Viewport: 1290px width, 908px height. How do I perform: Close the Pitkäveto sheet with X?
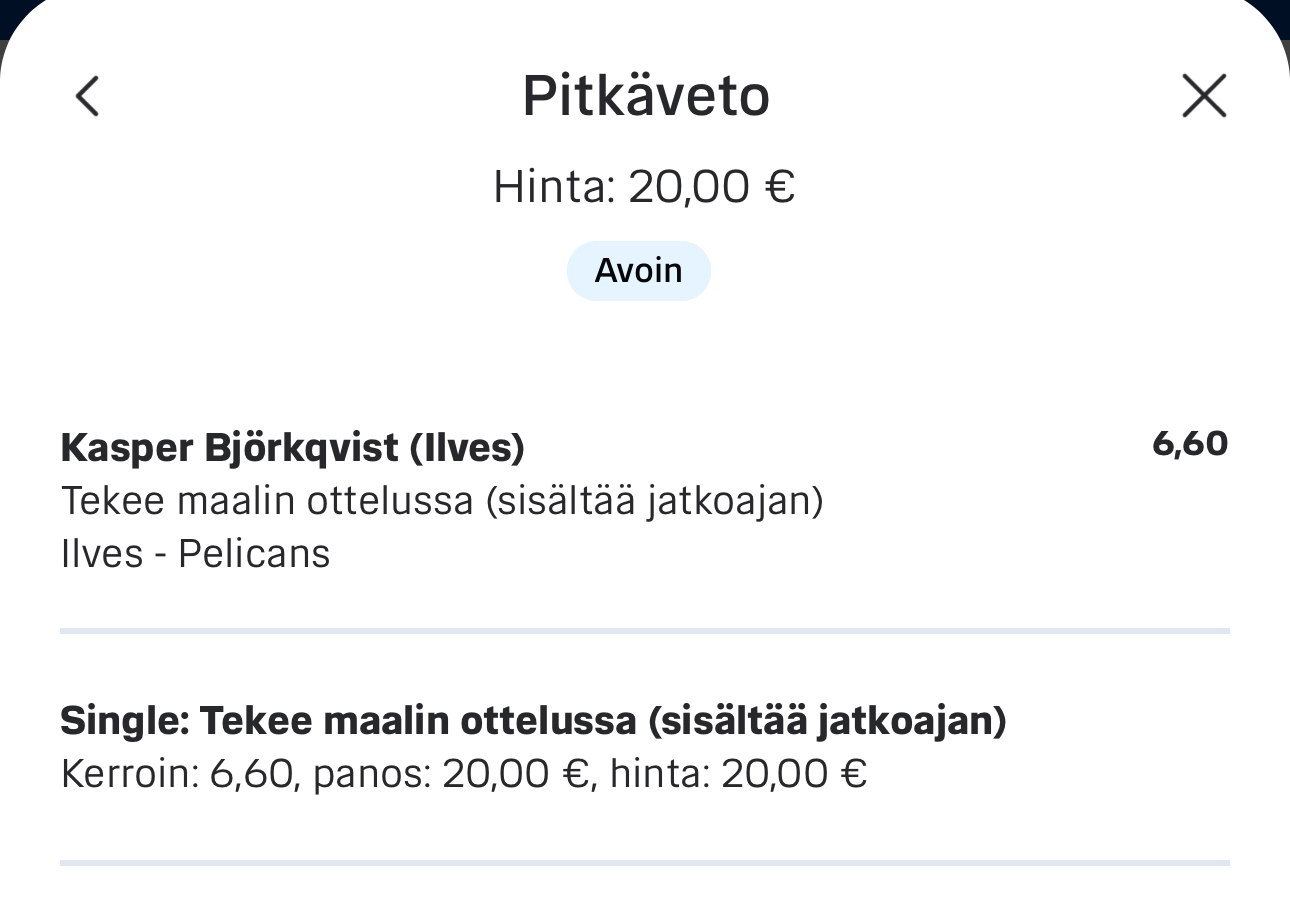(1203, 97)
